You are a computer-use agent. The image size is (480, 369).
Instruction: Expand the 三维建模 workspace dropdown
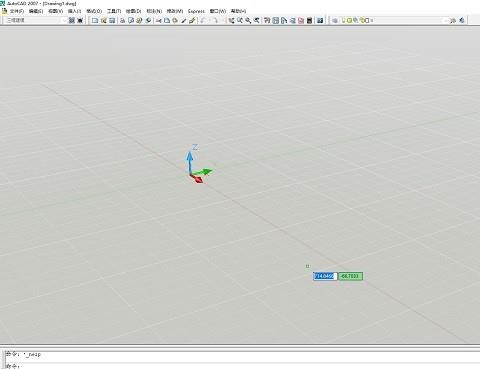(36, 20)
